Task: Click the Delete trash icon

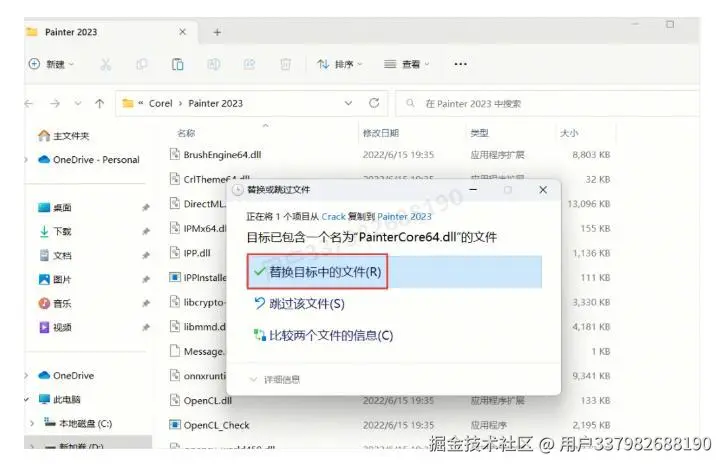Action: 286,64
